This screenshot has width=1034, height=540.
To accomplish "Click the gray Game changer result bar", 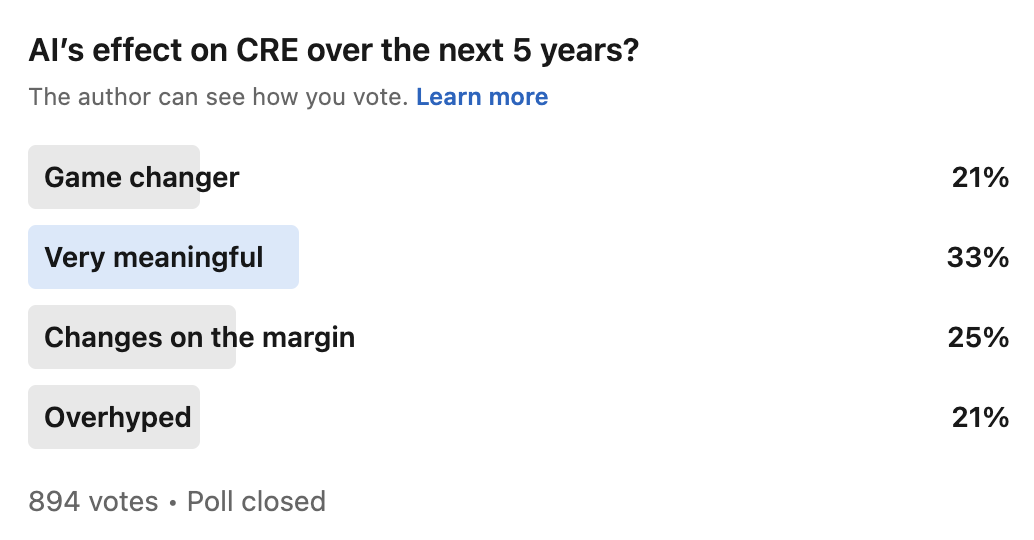I will [114, 177].
